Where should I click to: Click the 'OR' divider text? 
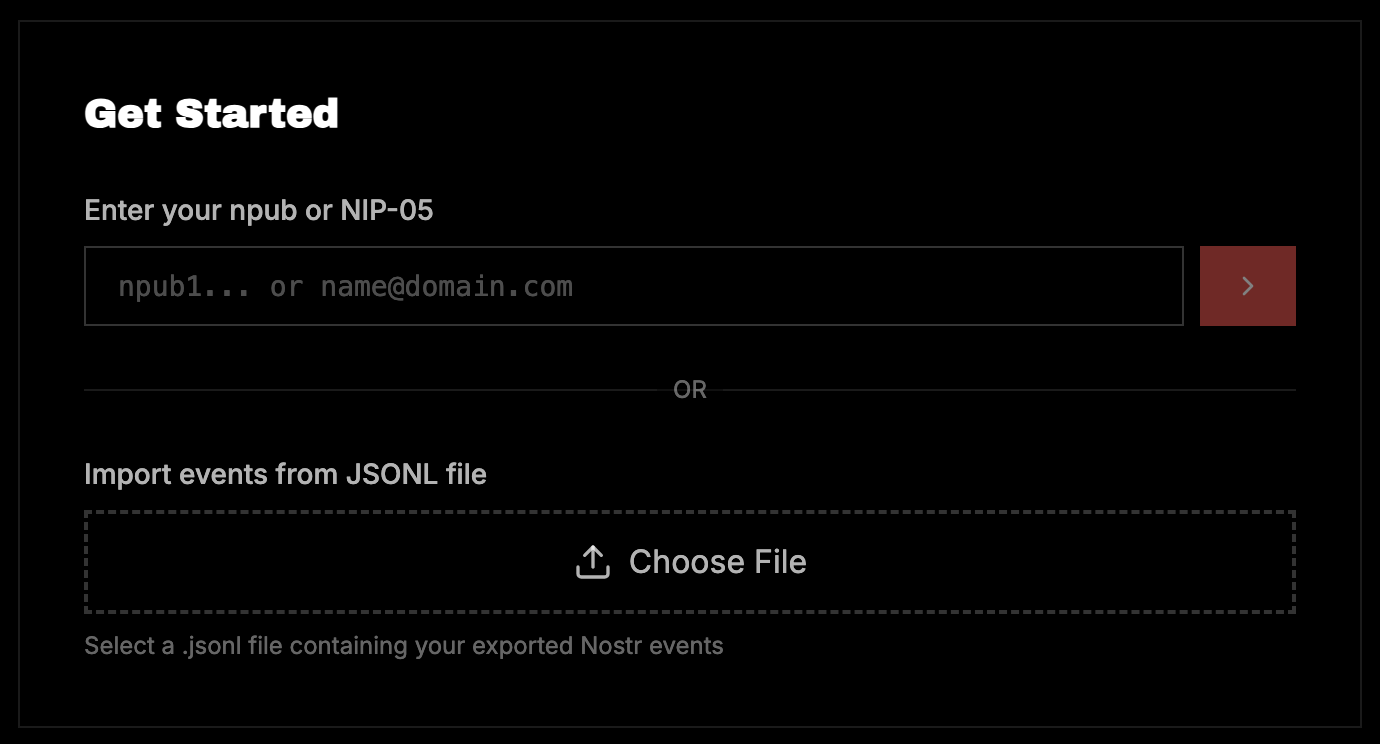point(690,390)
